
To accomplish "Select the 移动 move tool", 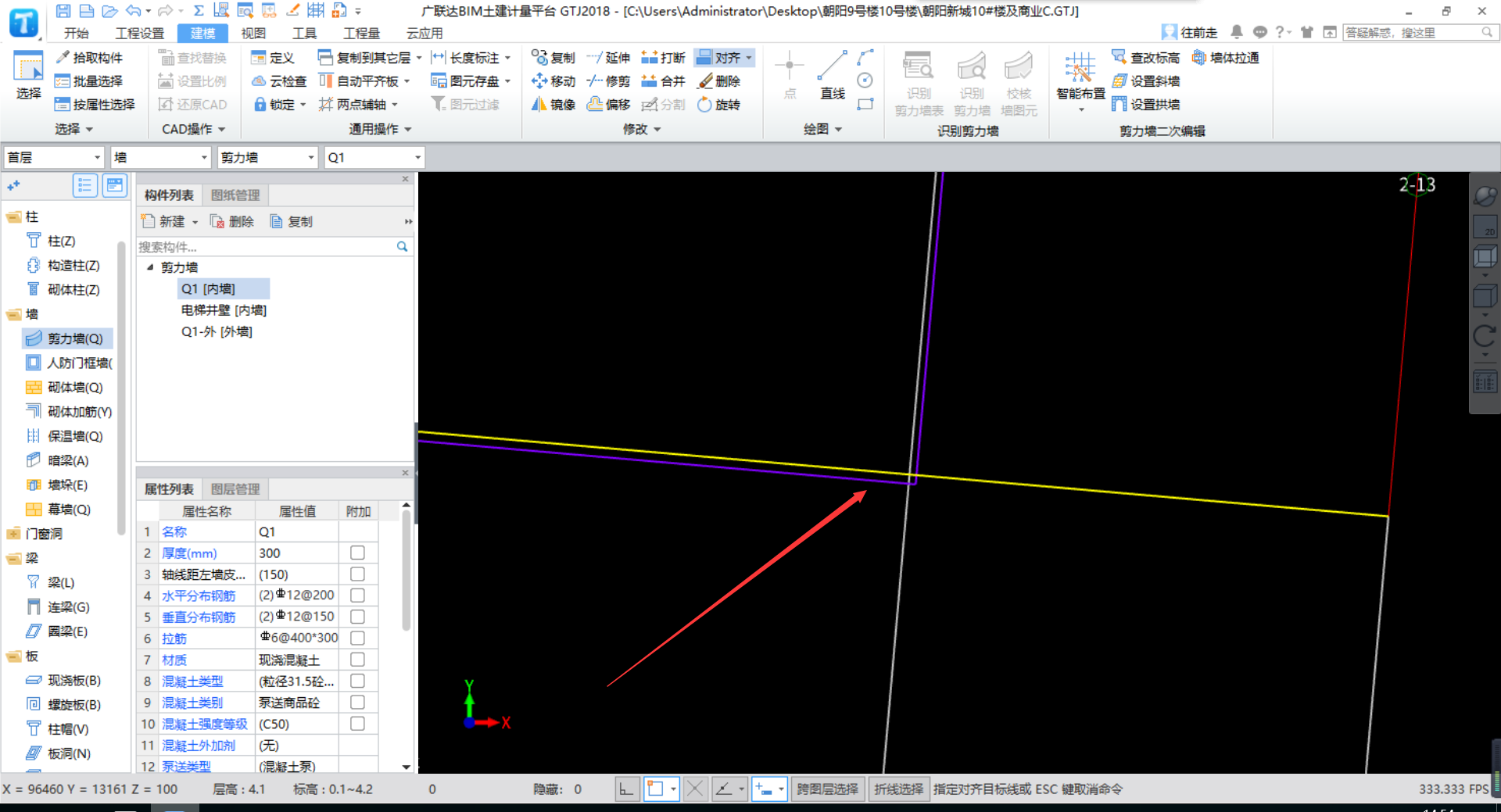I will pos(553,81).
